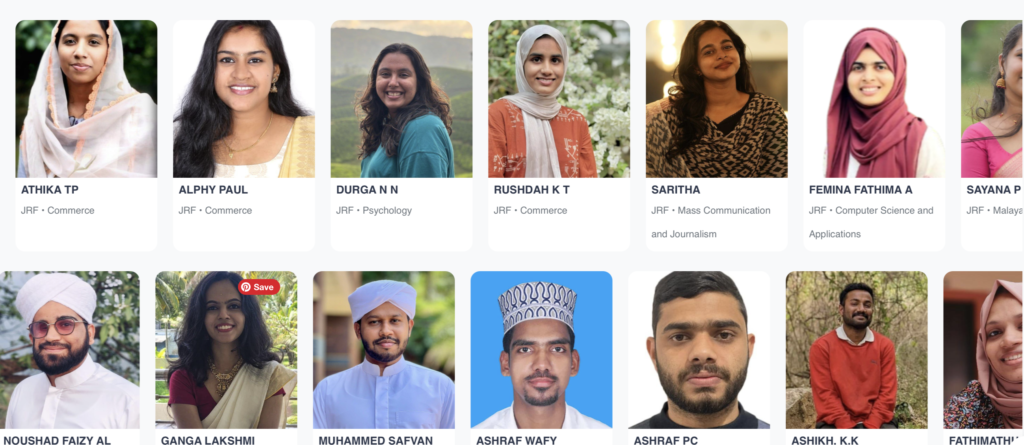The height and width of the screenshot is (445, 1024).
Task: Click the ATHIKA TP name heading
Action: [50, 190]
